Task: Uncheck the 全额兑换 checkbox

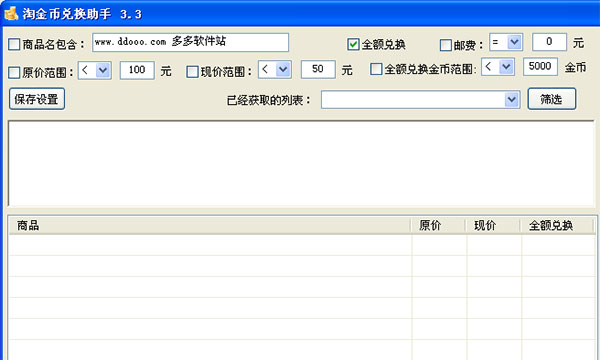Action: pos(353,44)
